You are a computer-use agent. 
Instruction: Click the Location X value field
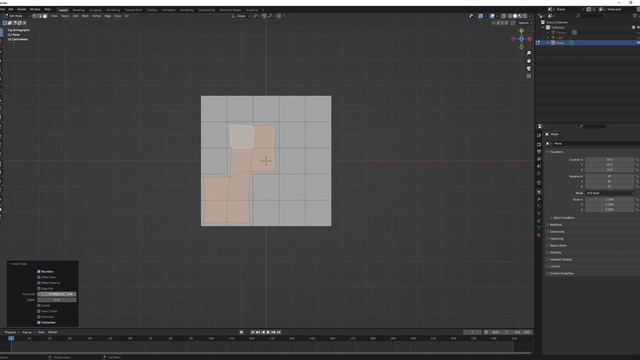tap(610, 160)
